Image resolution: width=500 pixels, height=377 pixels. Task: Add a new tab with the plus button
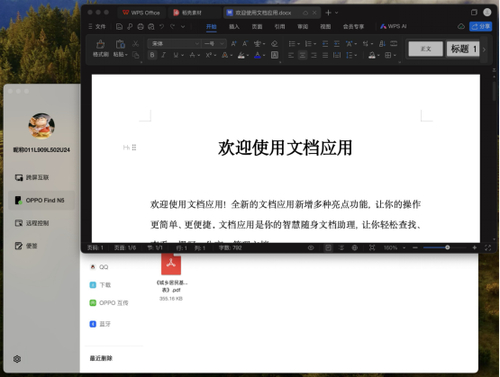coord(328,13)
